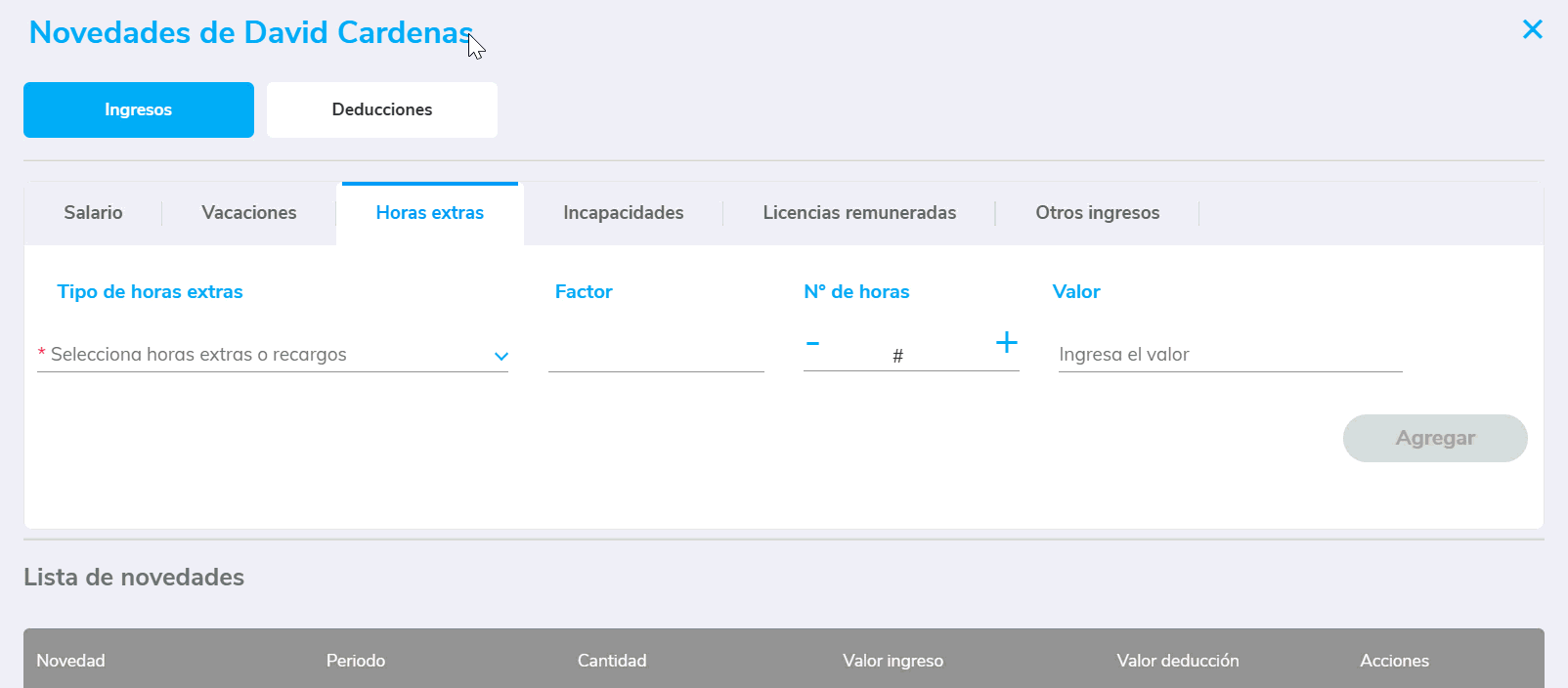
Task: Open the Vacaciones tab
Action: coord(248,213)
